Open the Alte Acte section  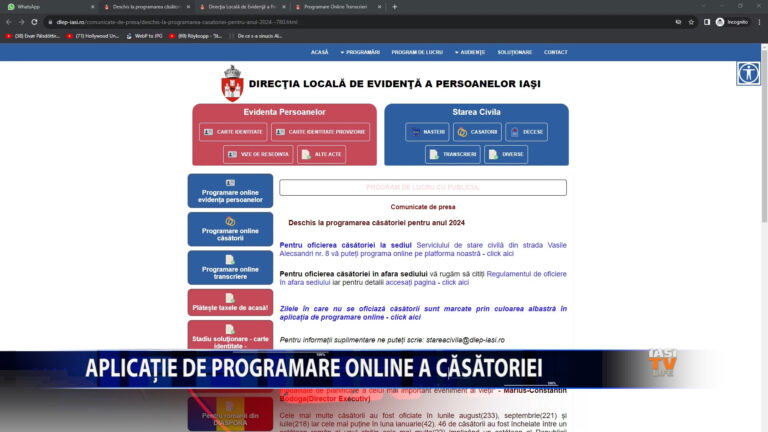pos(320,154)
